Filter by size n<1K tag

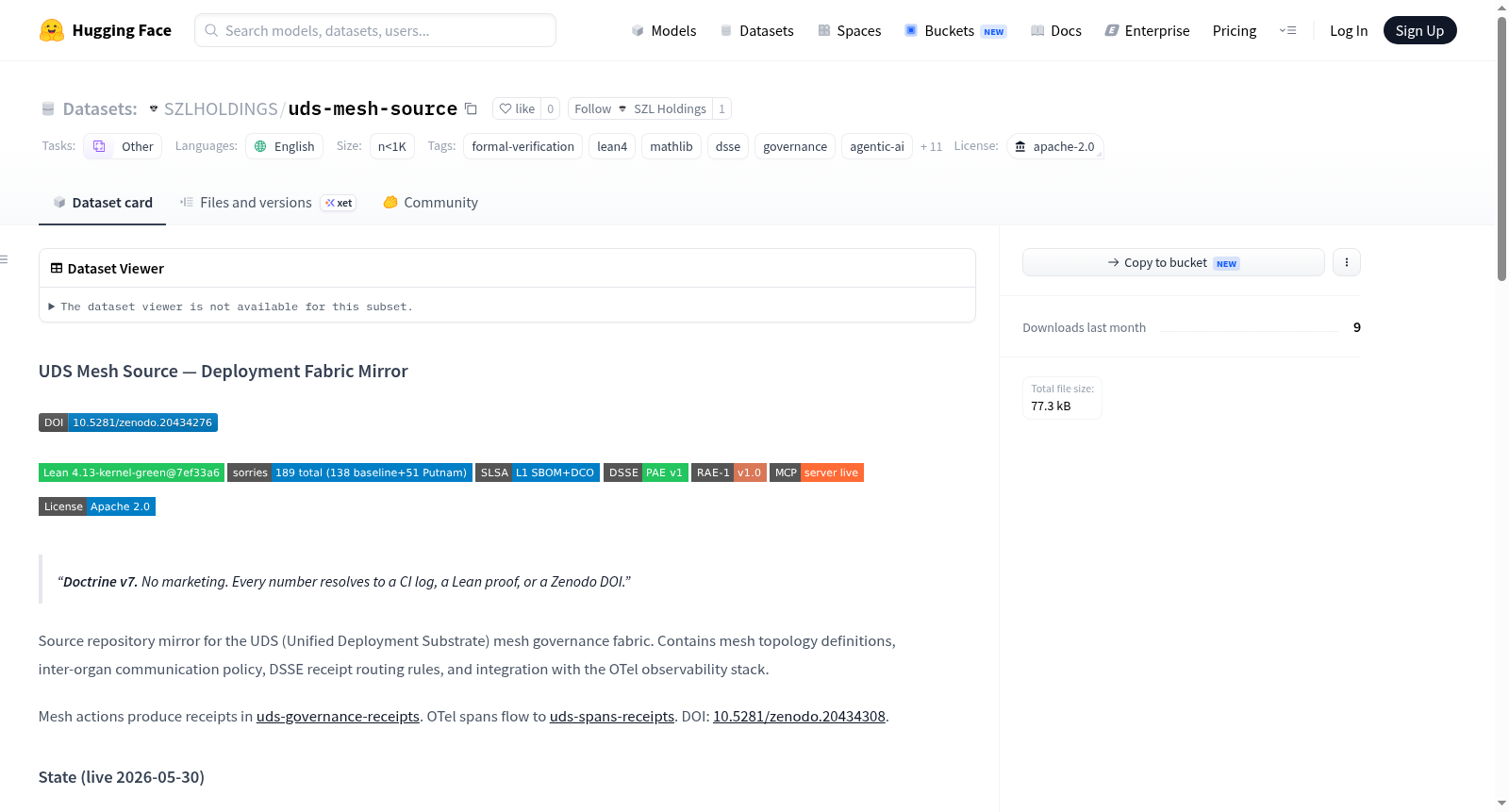(392, 146)
